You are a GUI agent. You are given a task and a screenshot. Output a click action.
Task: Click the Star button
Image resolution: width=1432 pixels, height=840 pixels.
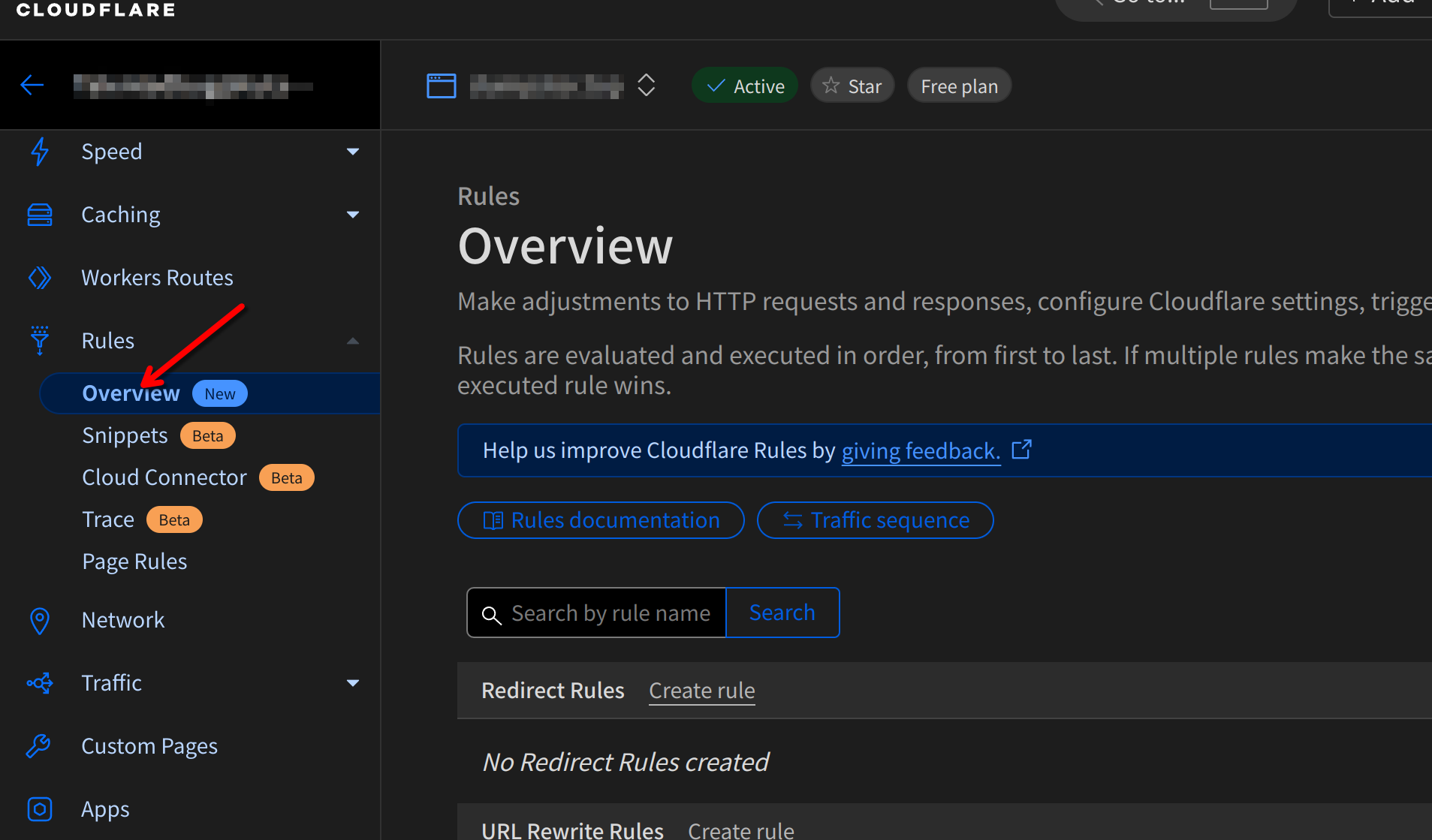852,86
